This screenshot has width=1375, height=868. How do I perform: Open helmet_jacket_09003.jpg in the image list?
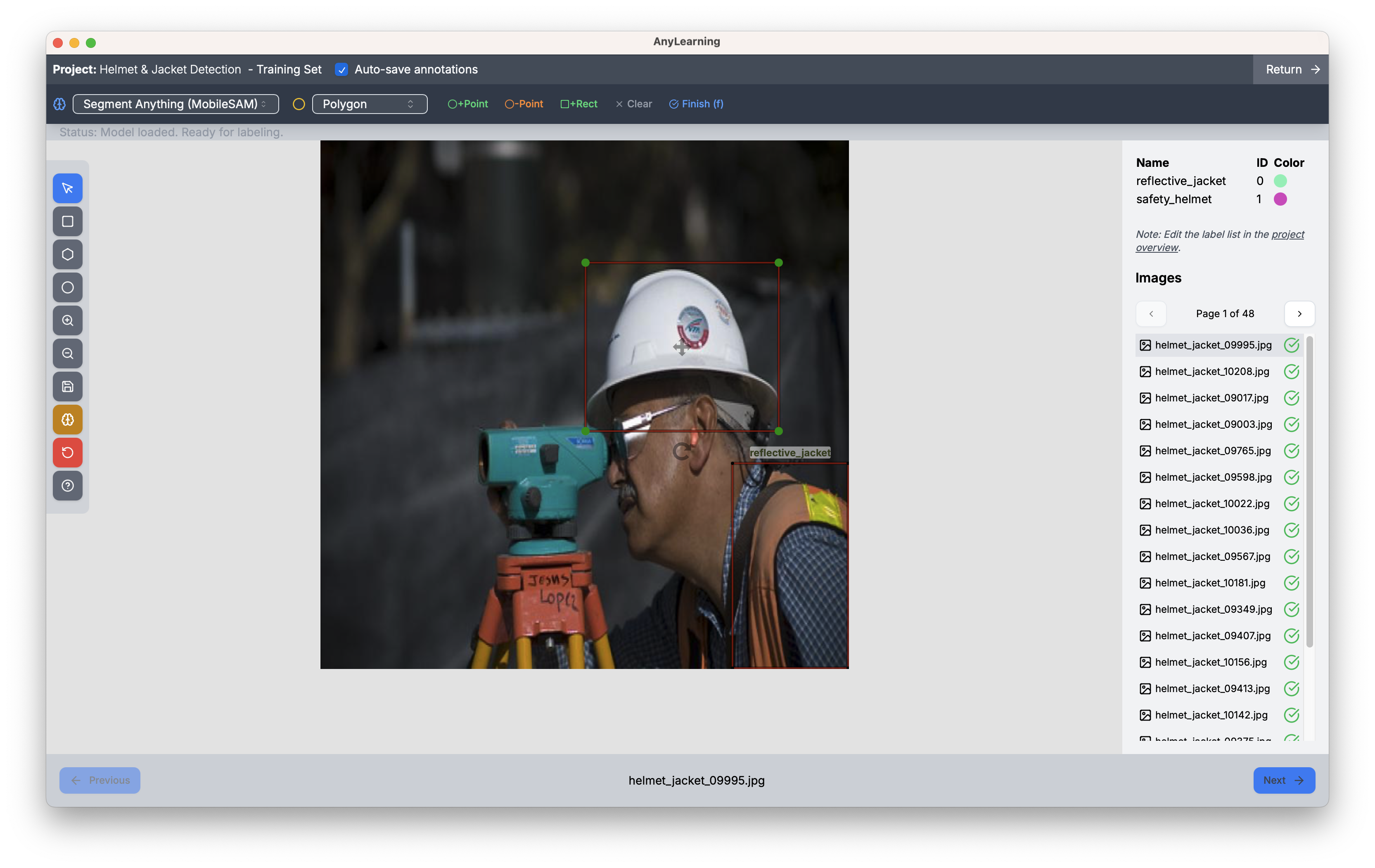pyautogui.click(x=1213, y=424)
